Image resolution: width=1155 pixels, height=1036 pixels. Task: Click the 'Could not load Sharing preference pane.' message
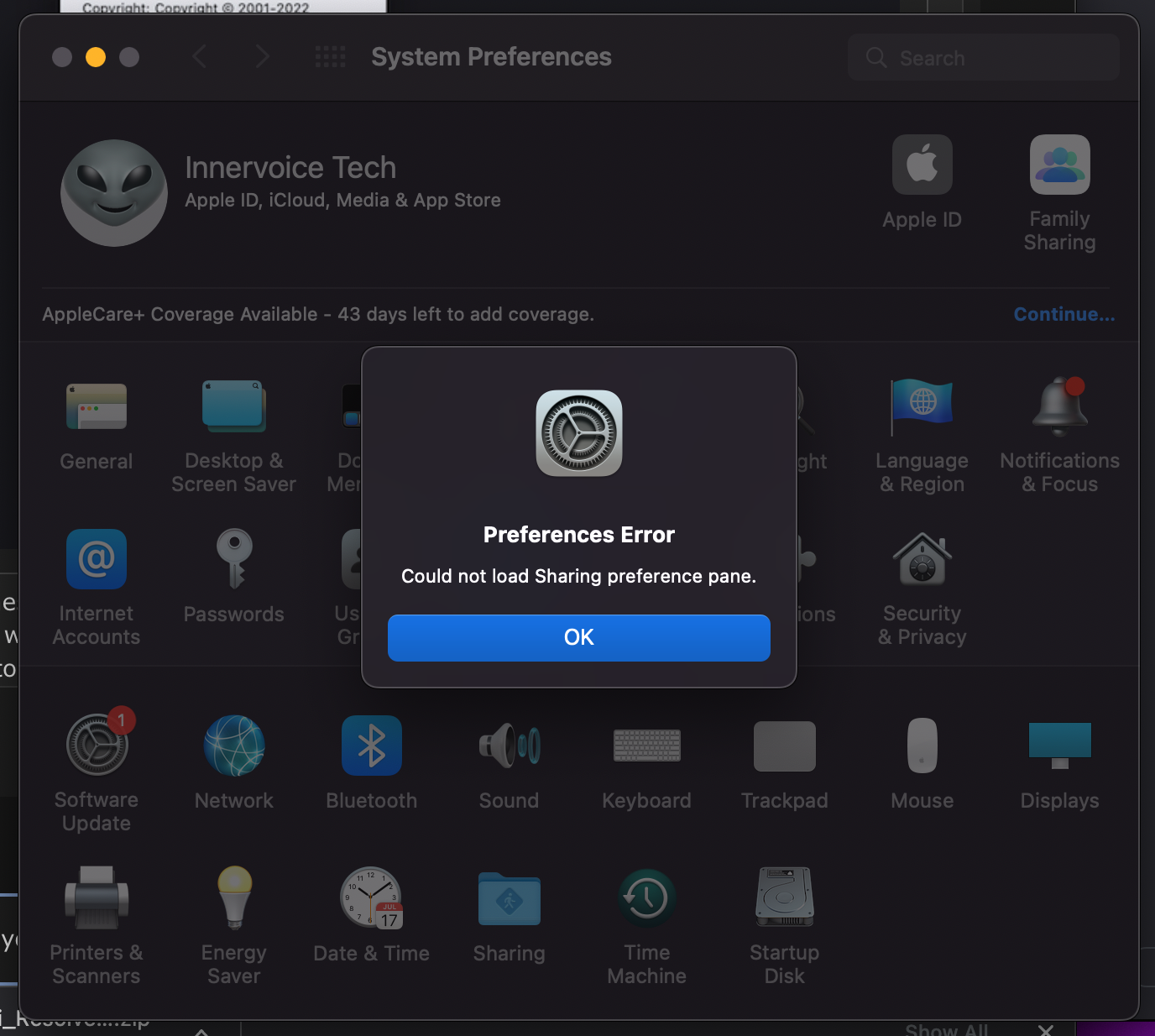pyautogui.click(x=579, y=576)
